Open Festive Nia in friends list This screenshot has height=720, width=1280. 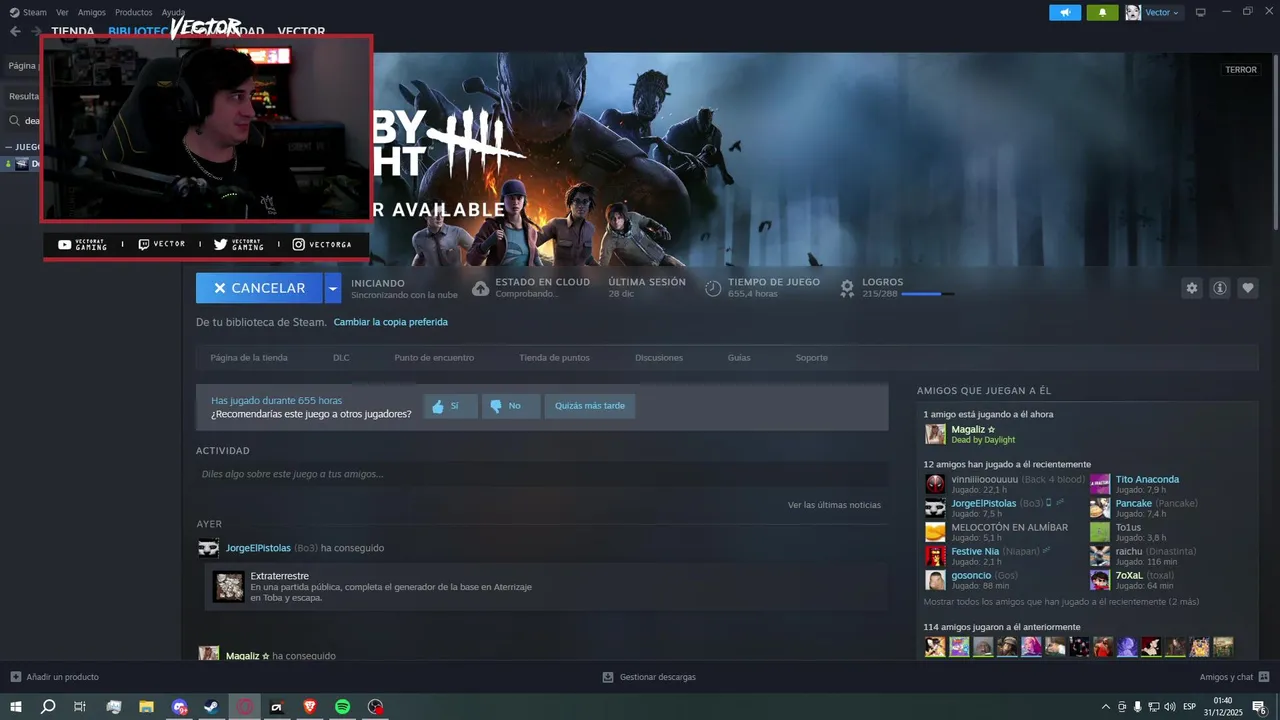pyautogui.click(x=975, y=551)
